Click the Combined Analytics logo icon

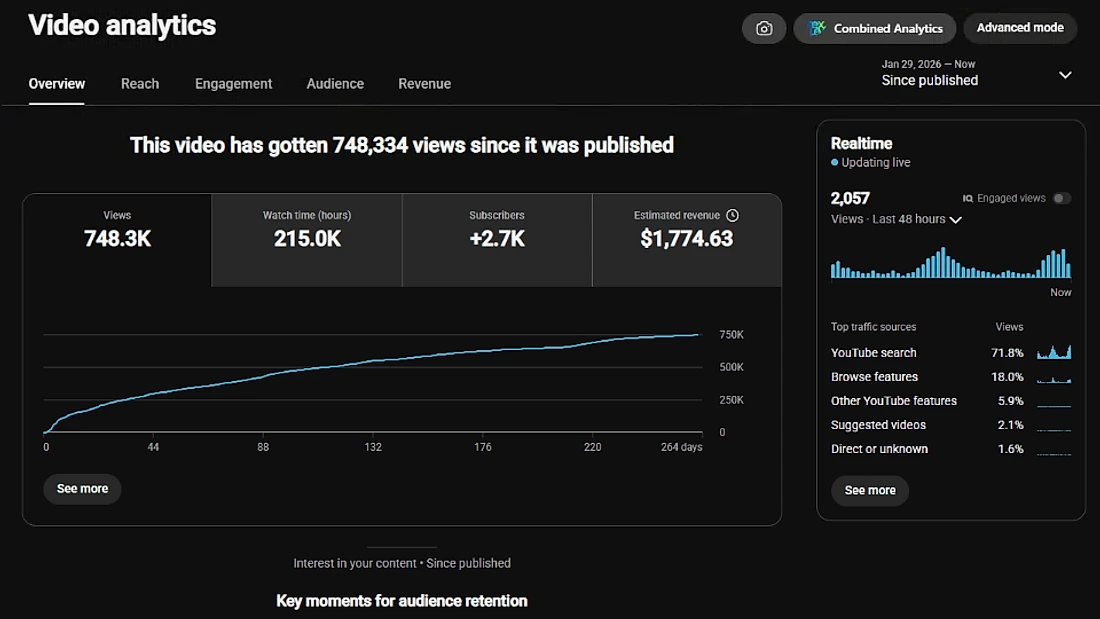click(x=817, y=28)
